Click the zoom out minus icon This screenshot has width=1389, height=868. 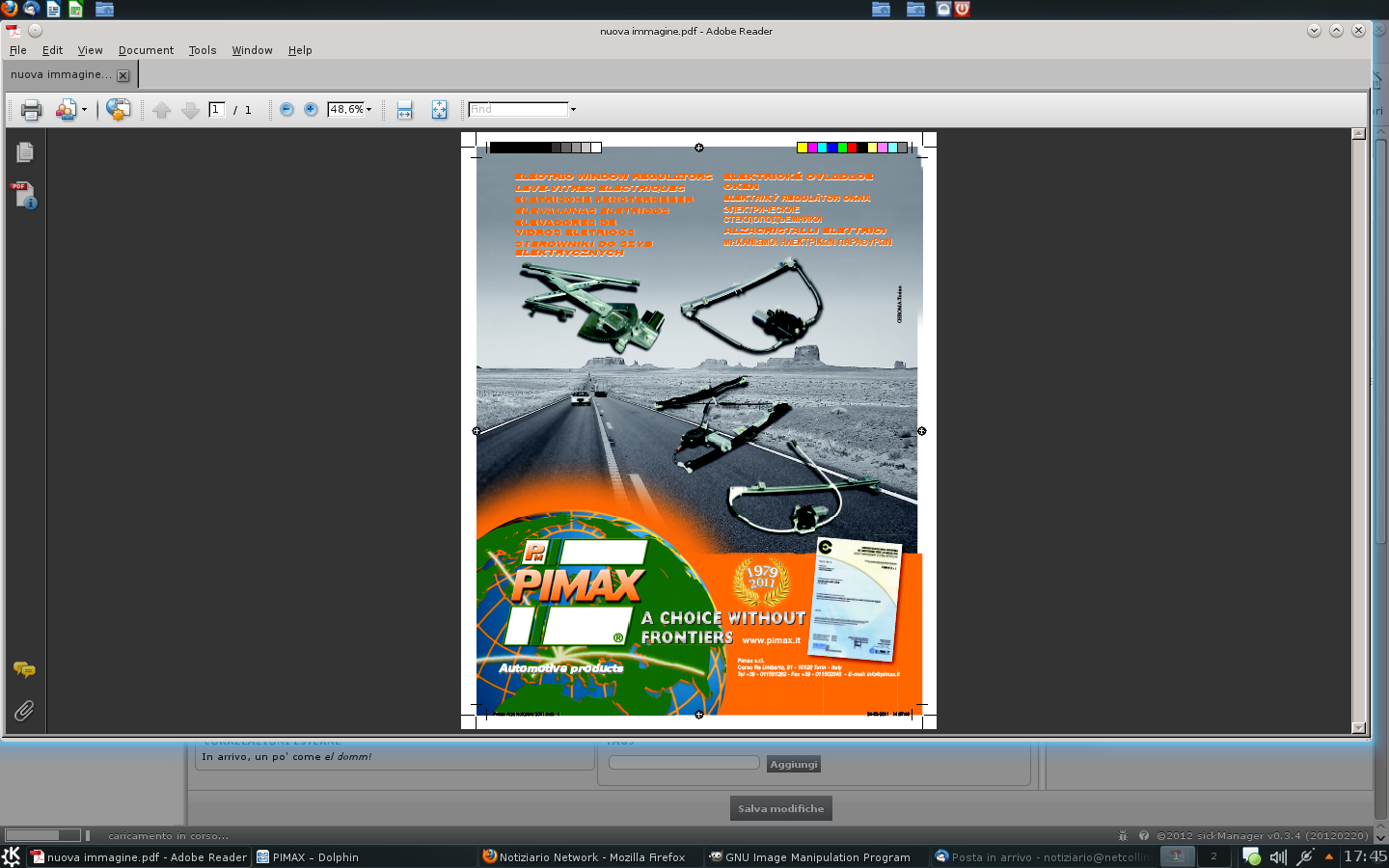coord(286,109)
